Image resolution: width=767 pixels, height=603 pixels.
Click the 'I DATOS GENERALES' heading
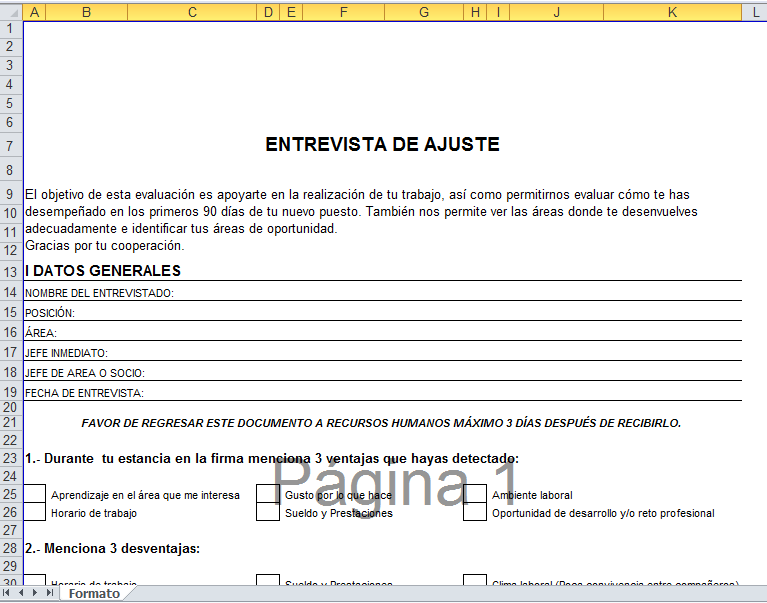103,270
